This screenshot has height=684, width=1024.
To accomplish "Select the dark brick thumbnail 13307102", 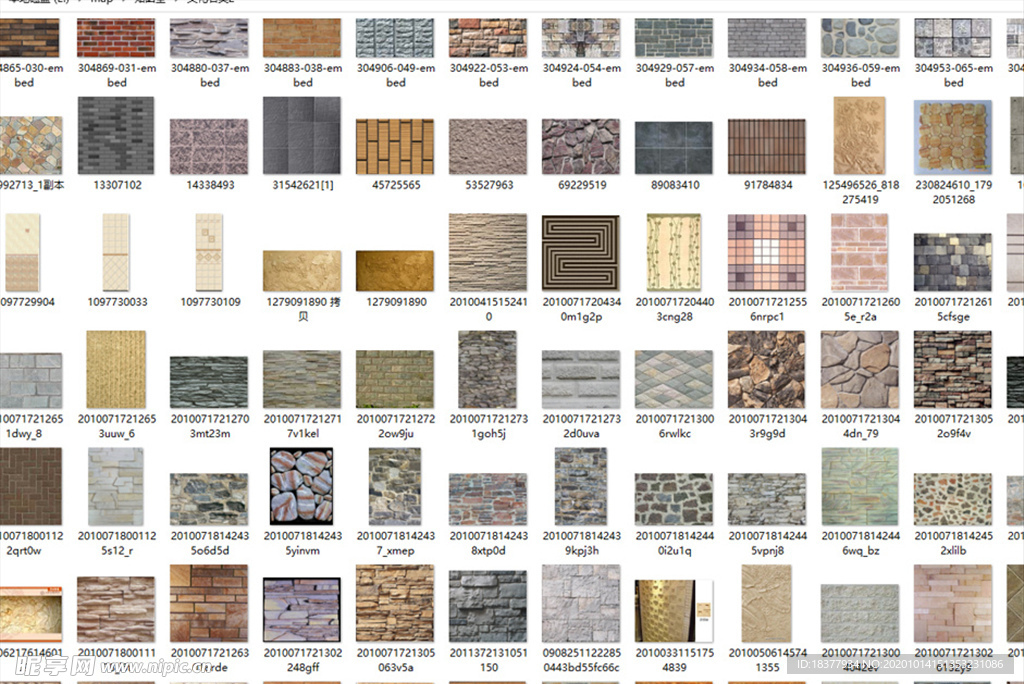I will [116, 135].
